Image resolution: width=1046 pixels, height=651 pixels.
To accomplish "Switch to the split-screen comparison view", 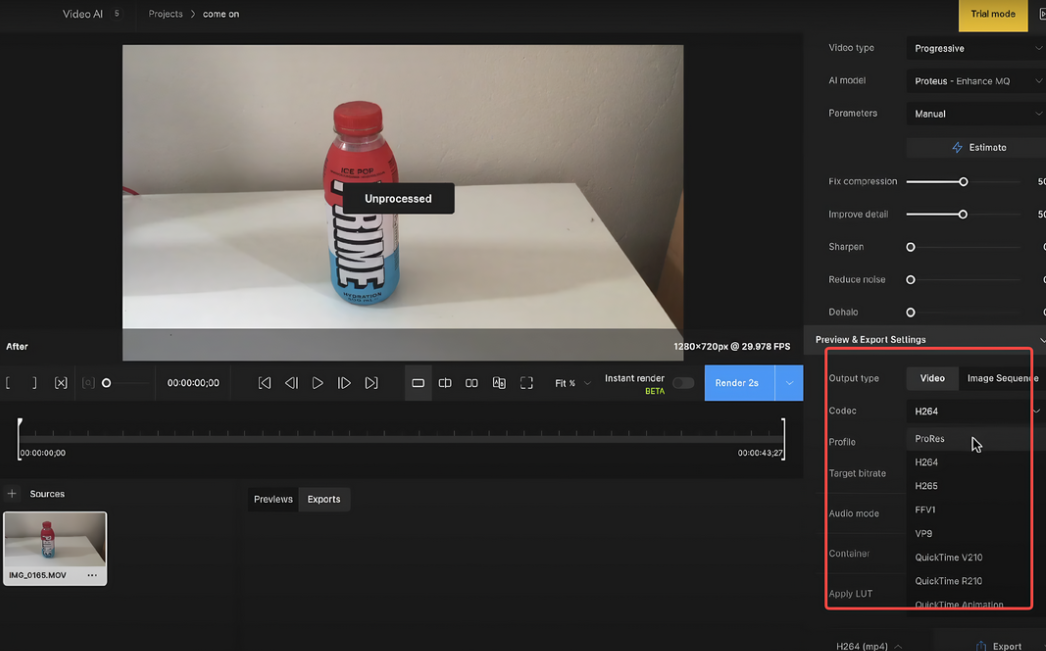I will [445, 383].
